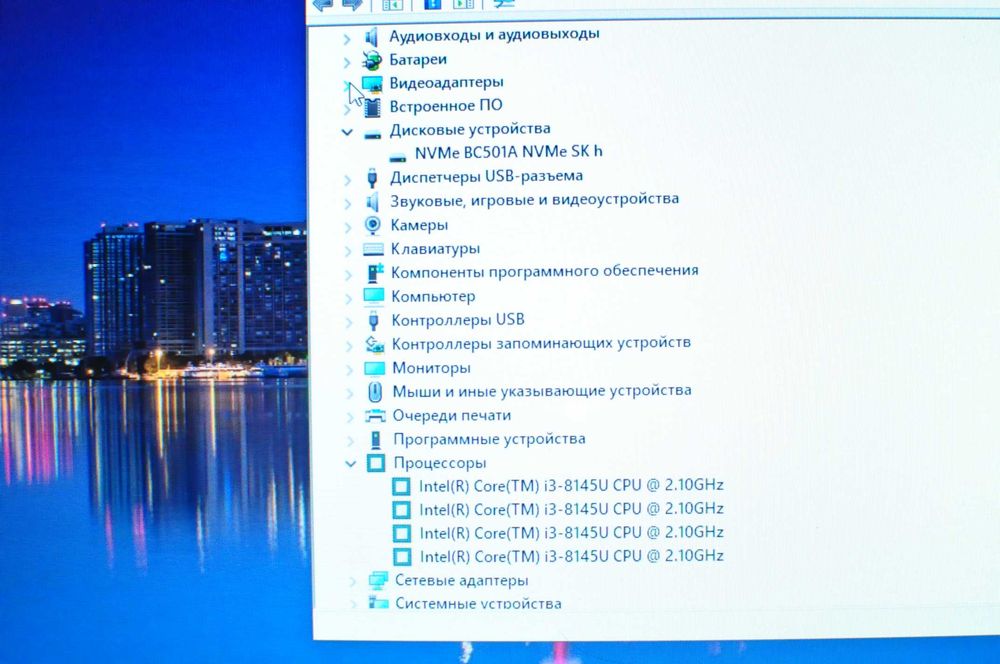Select the NVMe BC501A NVMe SK h entry
This screenshot has width=1000, height=664.
[508, 152]
